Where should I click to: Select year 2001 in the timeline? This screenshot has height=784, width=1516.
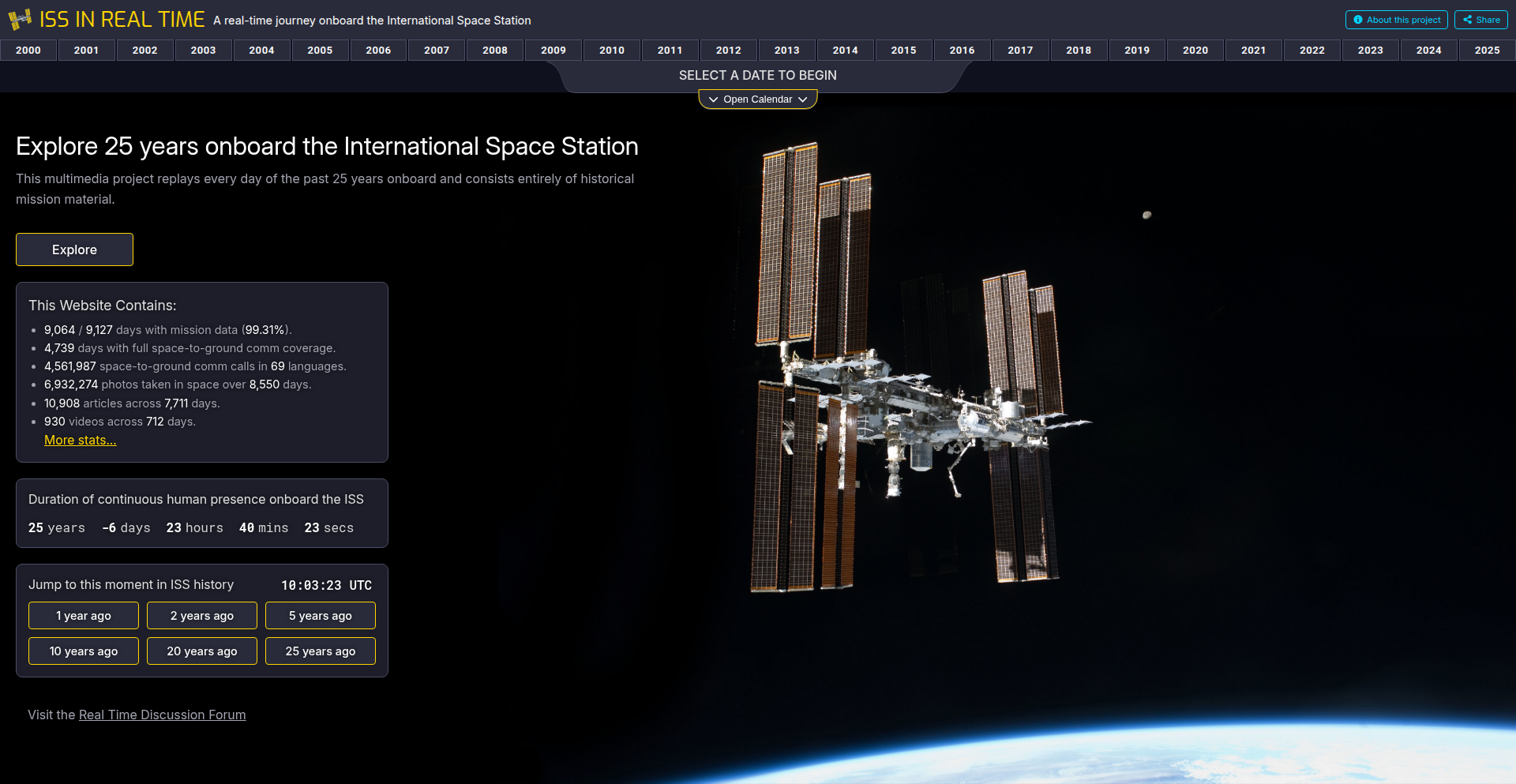[87, 50]
